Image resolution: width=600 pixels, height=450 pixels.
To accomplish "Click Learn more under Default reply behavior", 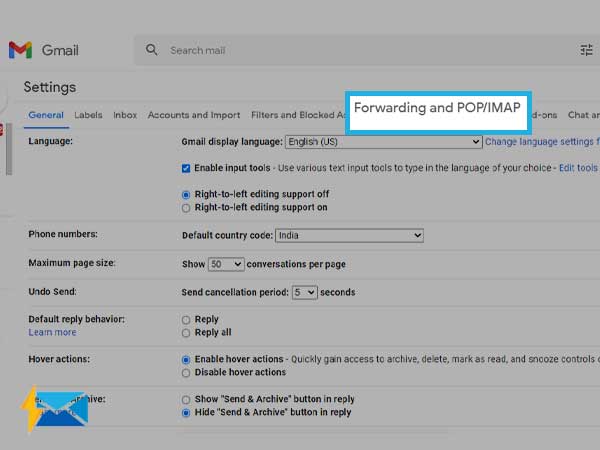I will (x=52, y=332).
